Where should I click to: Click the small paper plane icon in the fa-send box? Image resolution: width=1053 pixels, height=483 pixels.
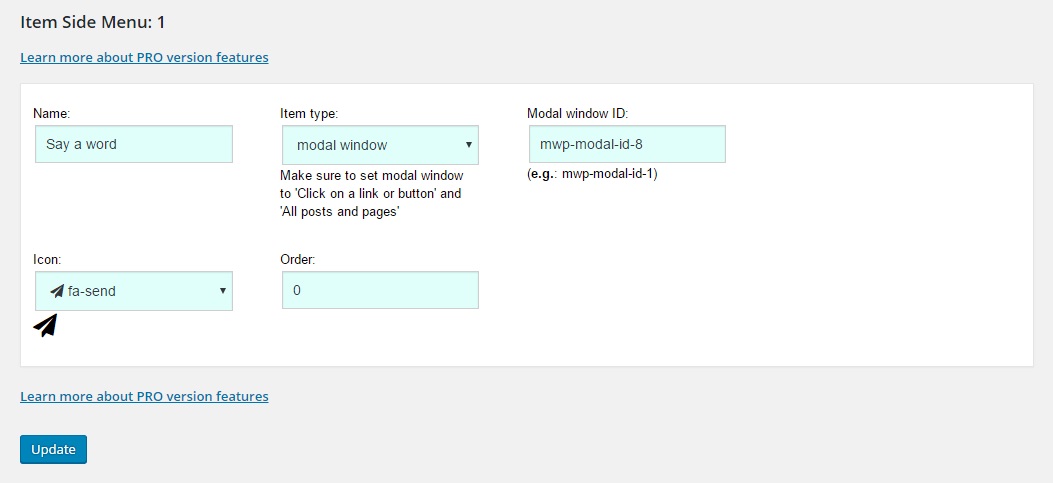pyautogui.click(x=57, y=291)
